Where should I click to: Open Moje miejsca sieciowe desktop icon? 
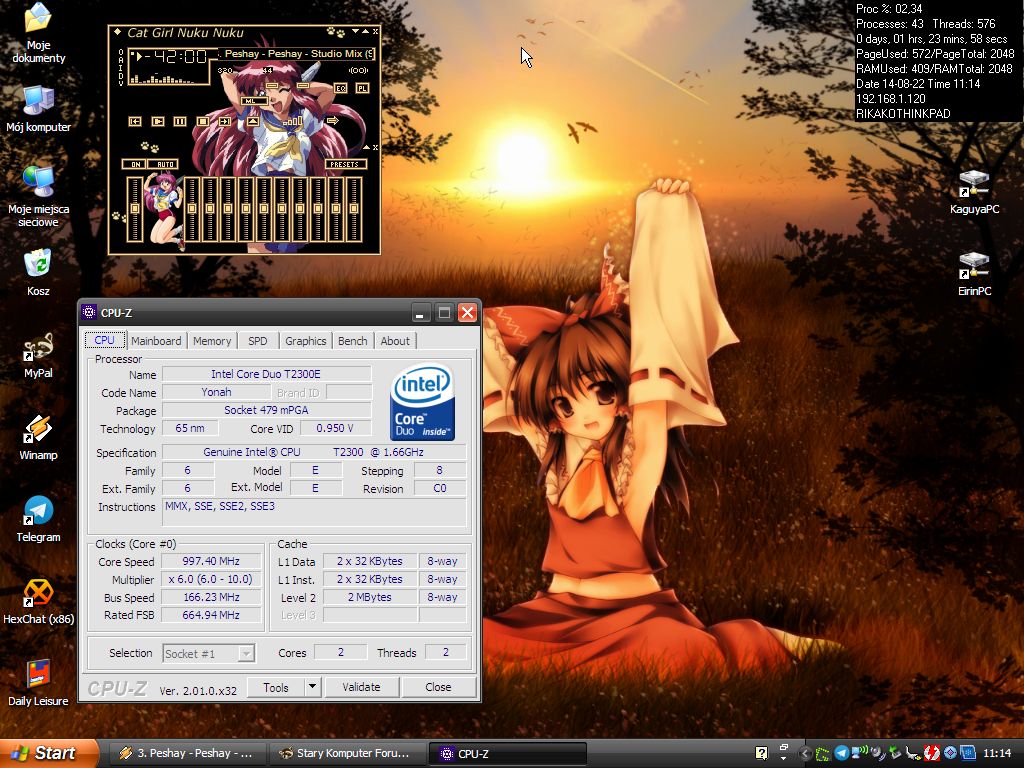[38, 196]
